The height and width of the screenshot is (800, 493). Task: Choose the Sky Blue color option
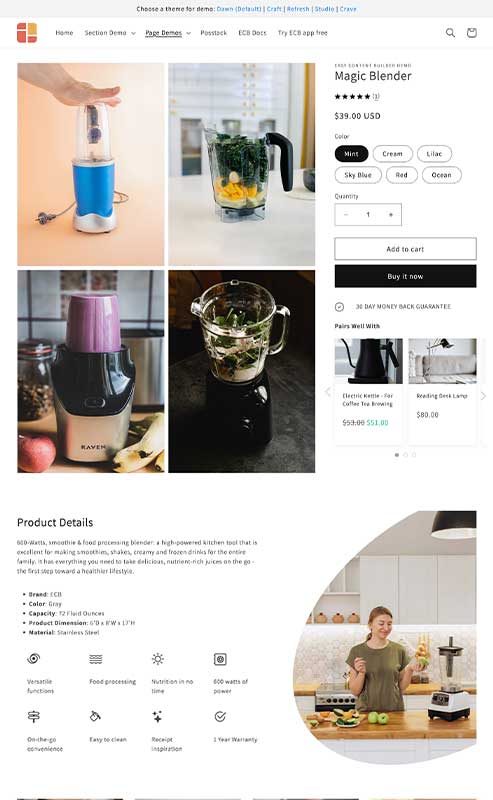tap(358, 175)
